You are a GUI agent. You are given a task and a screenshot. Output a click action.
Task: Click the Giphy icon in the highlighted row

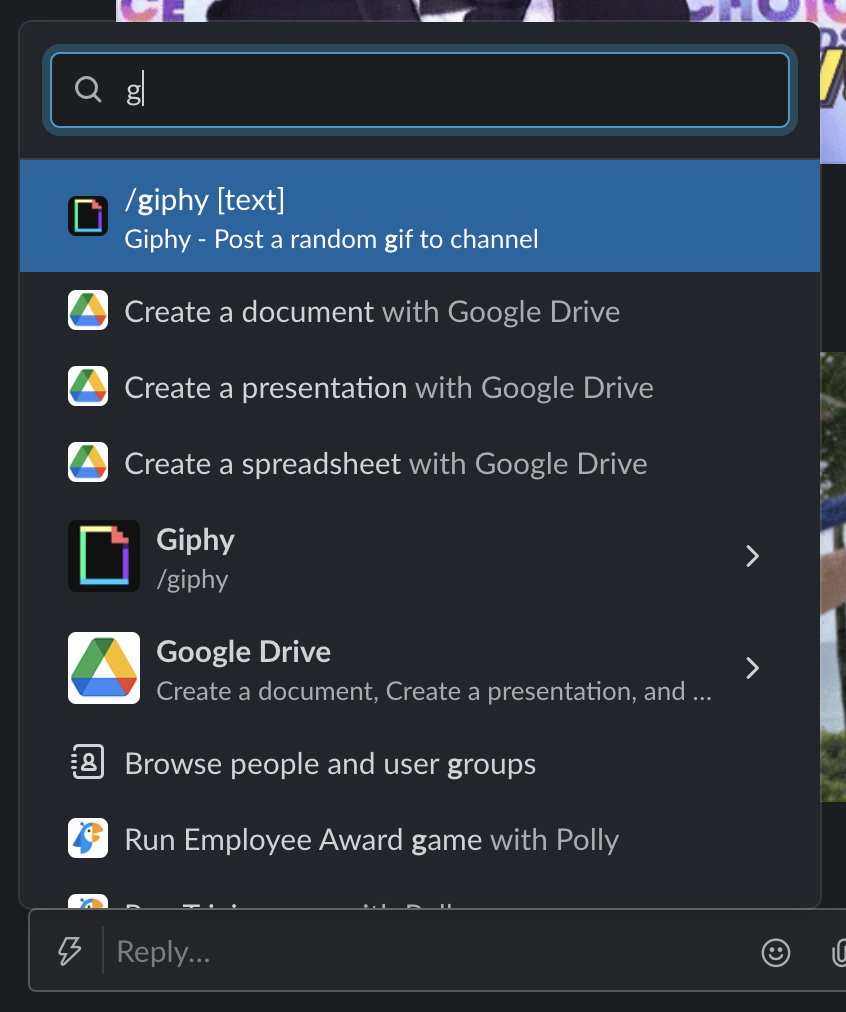[88, 216]
